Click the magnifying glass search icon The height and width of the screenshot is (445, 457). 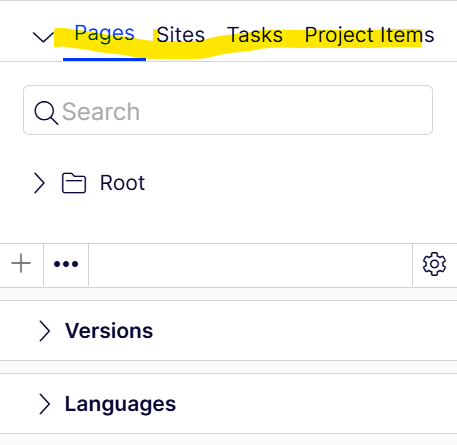[46, 113]
